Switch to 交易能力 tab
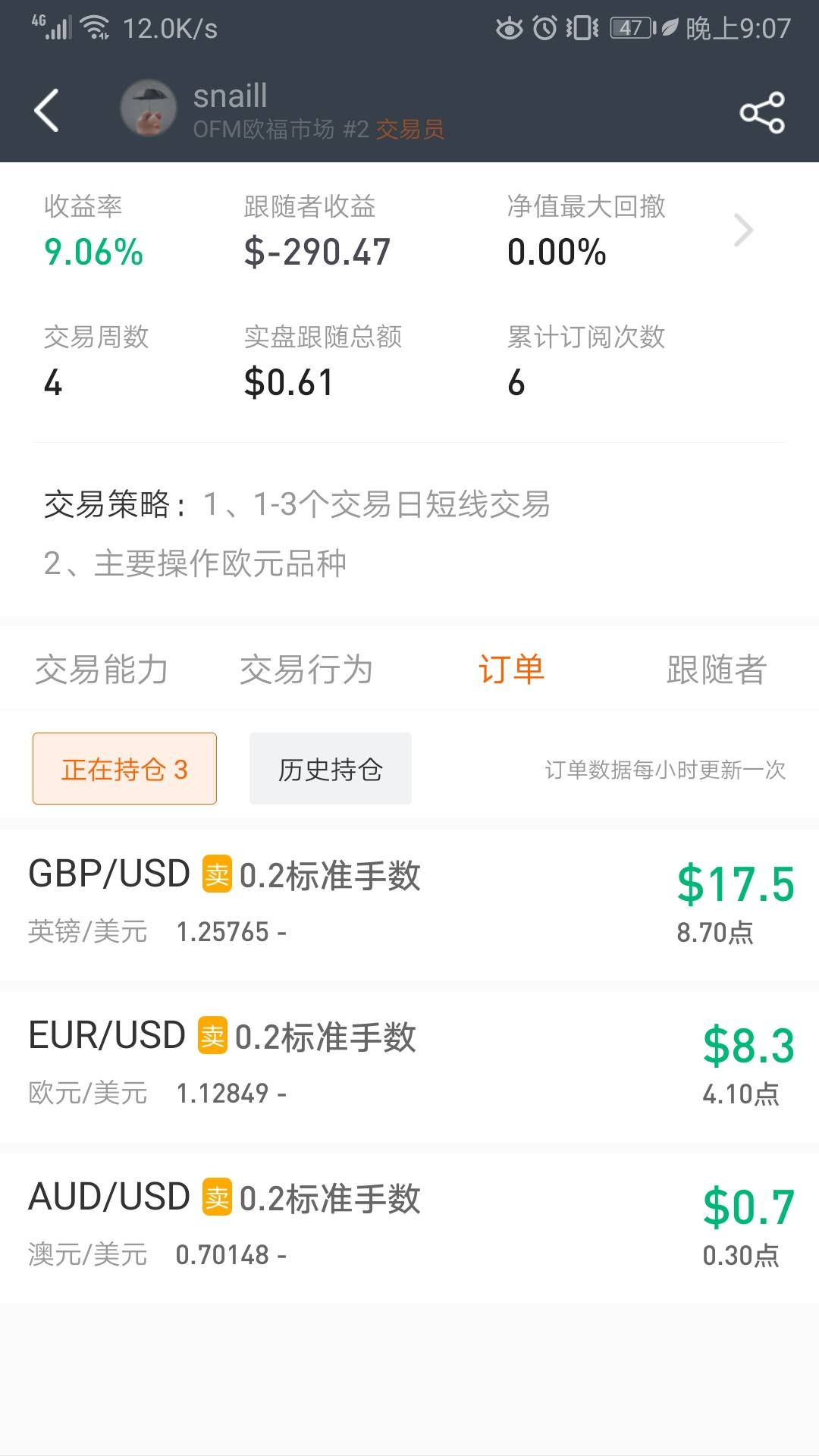The image size is (819, 1456). (102, 670)
